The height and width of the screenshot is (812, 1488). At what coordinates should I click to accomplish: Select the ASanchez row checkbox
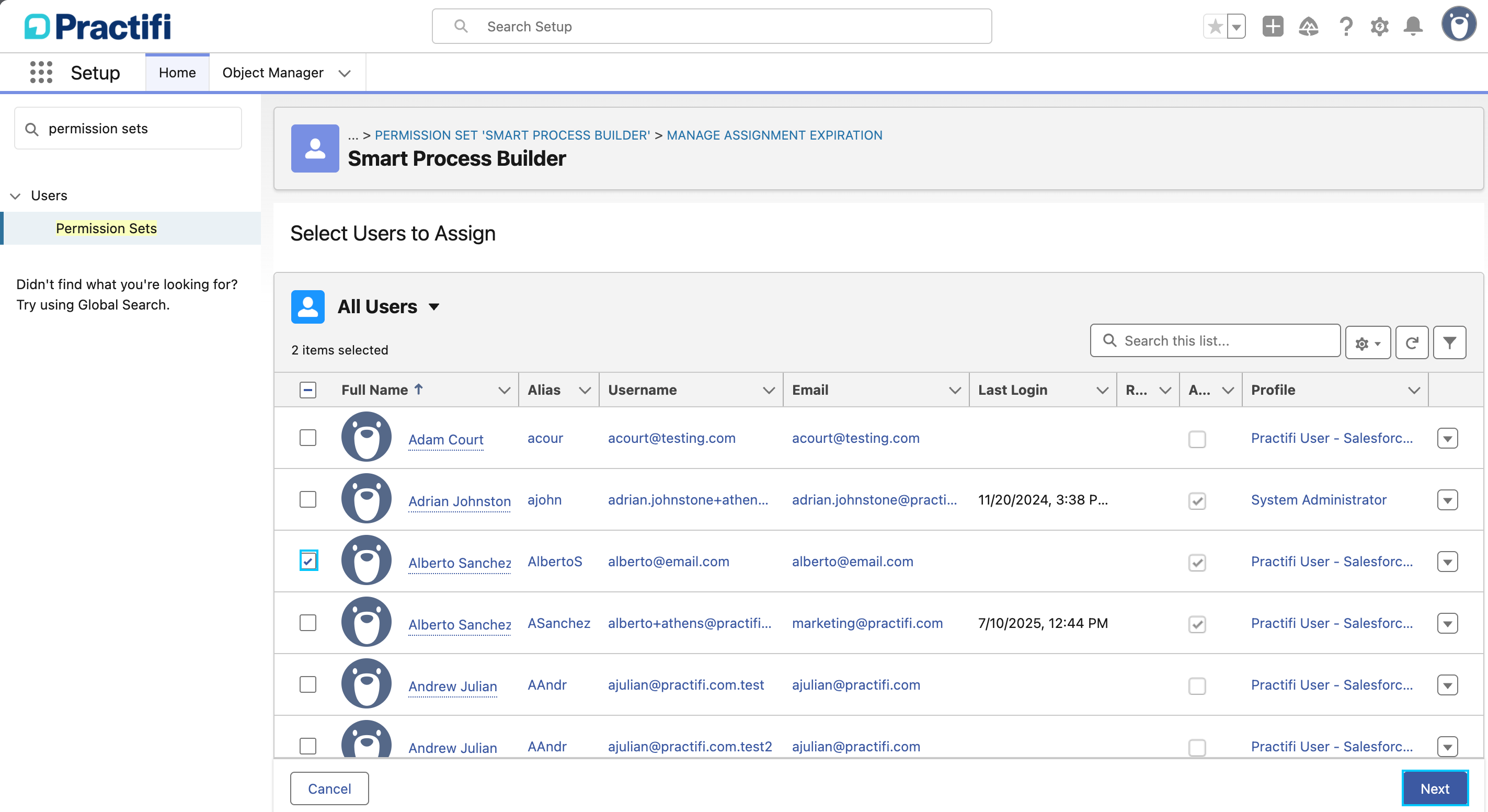click(x=308, y=623)
